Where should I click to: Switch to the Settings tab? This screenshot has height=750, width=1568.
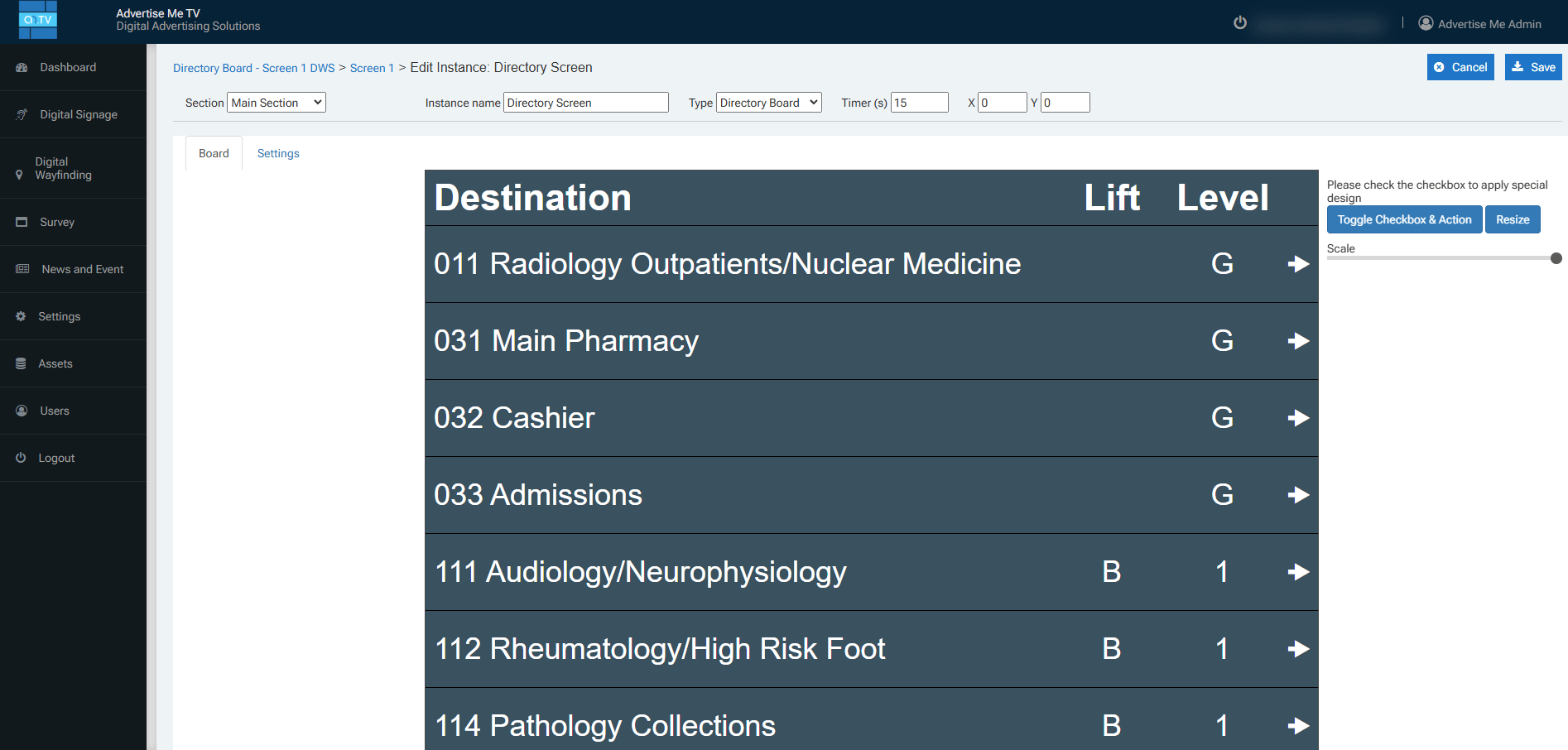click(278, 153)
